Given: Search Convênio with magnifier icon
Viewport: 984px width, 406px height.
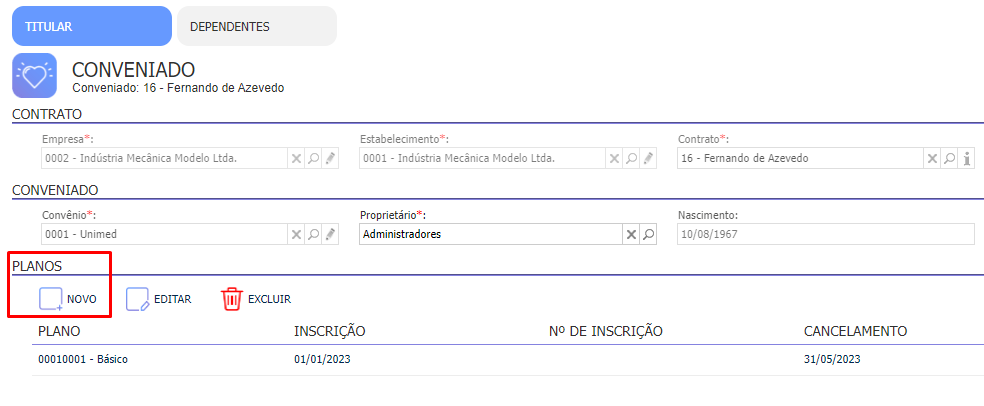Looking at the screenshot, I should (313, 235).
